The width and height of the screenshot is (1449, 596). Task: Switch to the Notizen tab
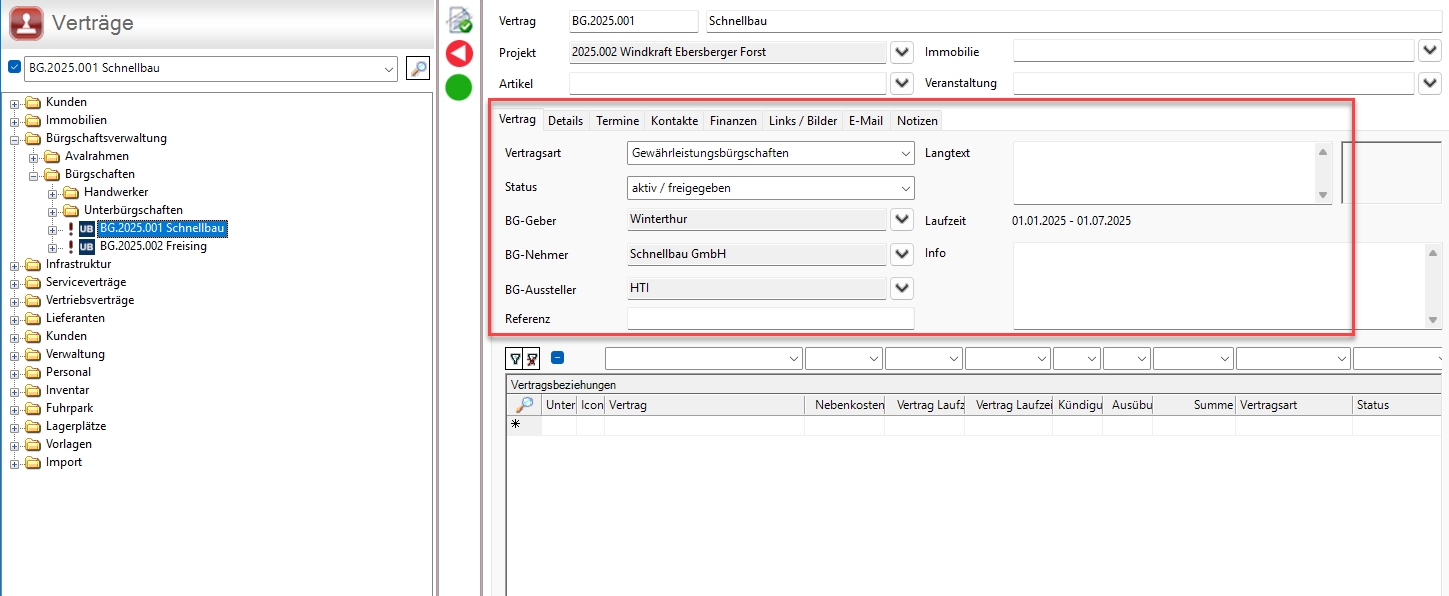917,121
